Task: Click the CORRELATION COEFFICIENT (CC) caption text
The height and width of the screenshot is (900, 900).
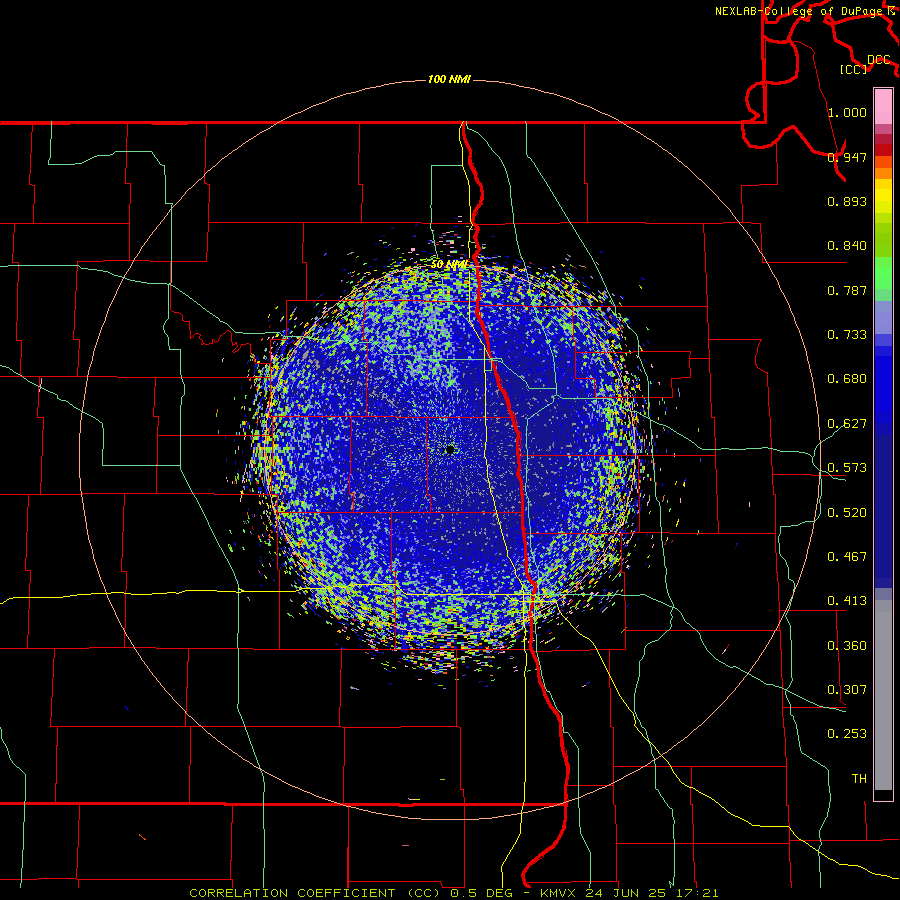Action: tap(315, 893)
